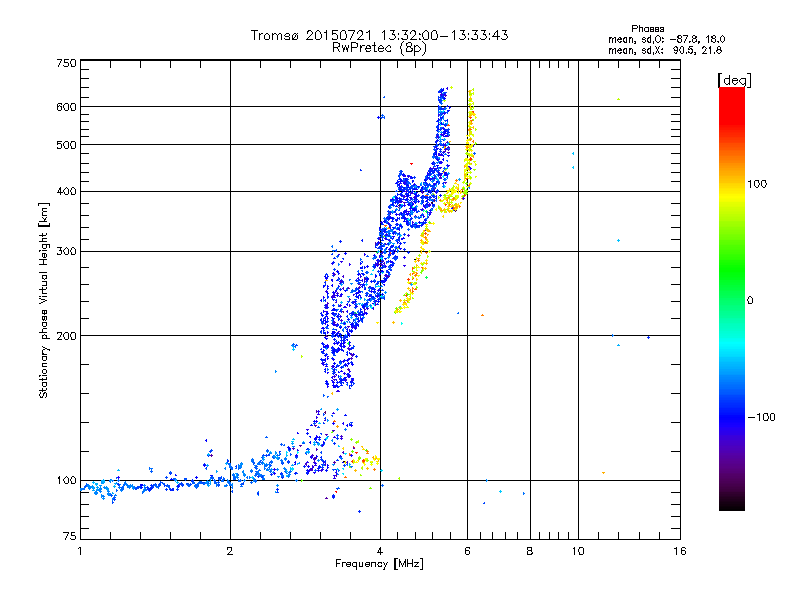Click the x-axis tick label "6"
This screenshot has height=600, width=800.
click(x=467, y=551)
